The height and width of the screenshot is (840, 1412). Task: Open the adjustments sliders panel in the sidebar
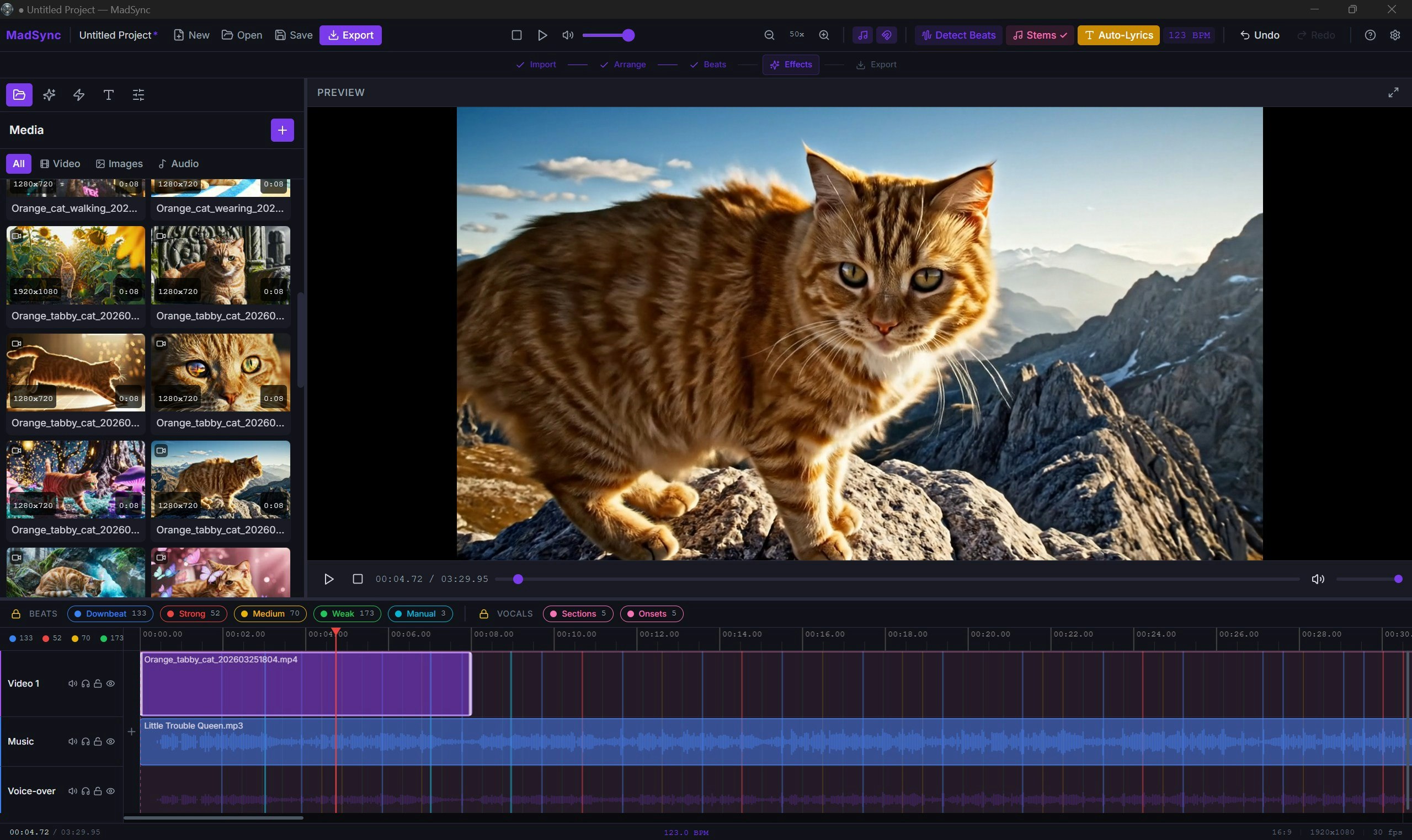click(x=137, y=94)
